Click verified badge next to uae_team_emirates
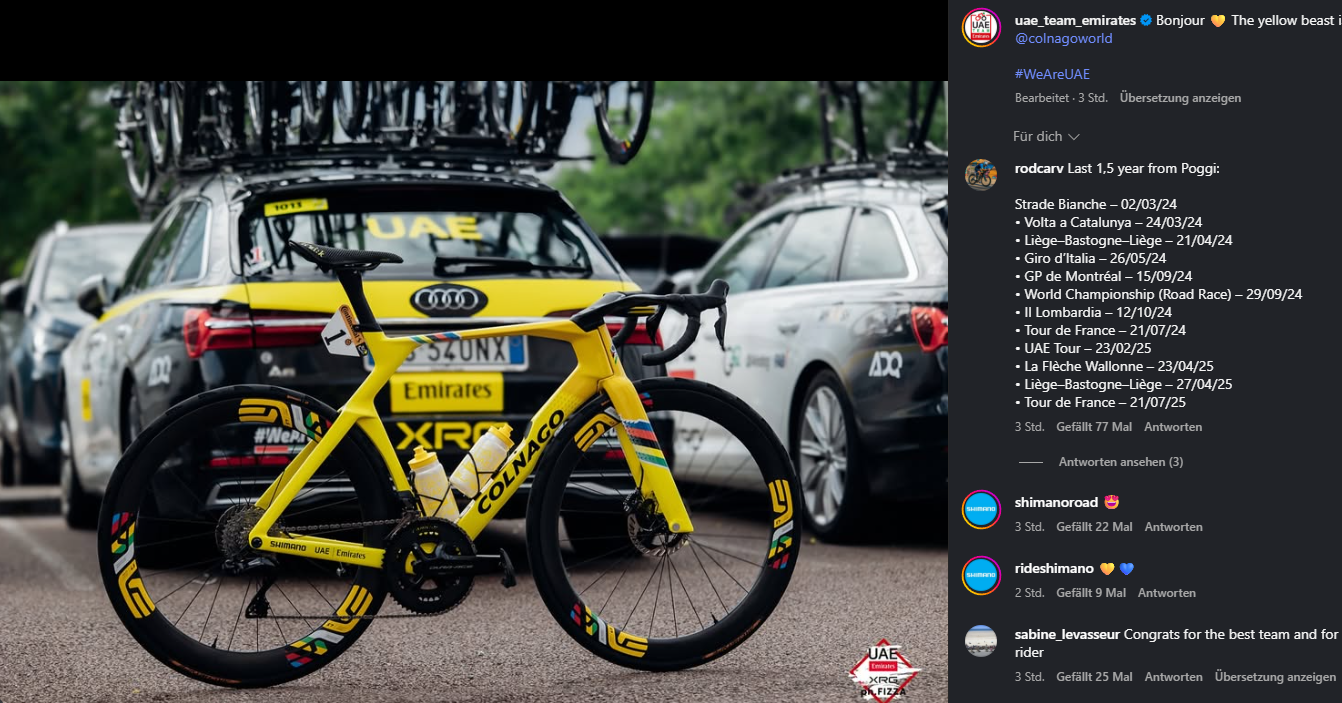1342x703 pixels. coord(1146,20)
